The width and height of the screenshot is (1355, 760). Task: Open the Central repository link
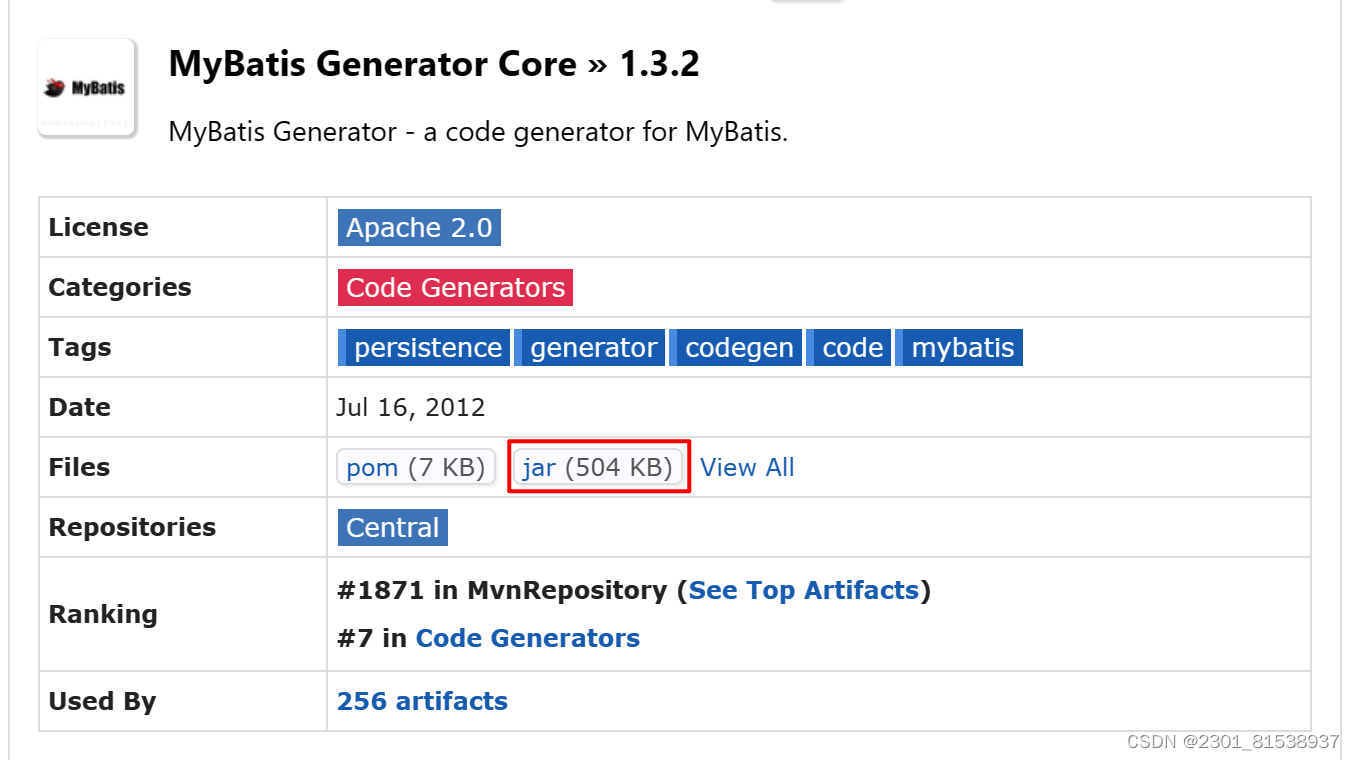(x=392, y=527)
